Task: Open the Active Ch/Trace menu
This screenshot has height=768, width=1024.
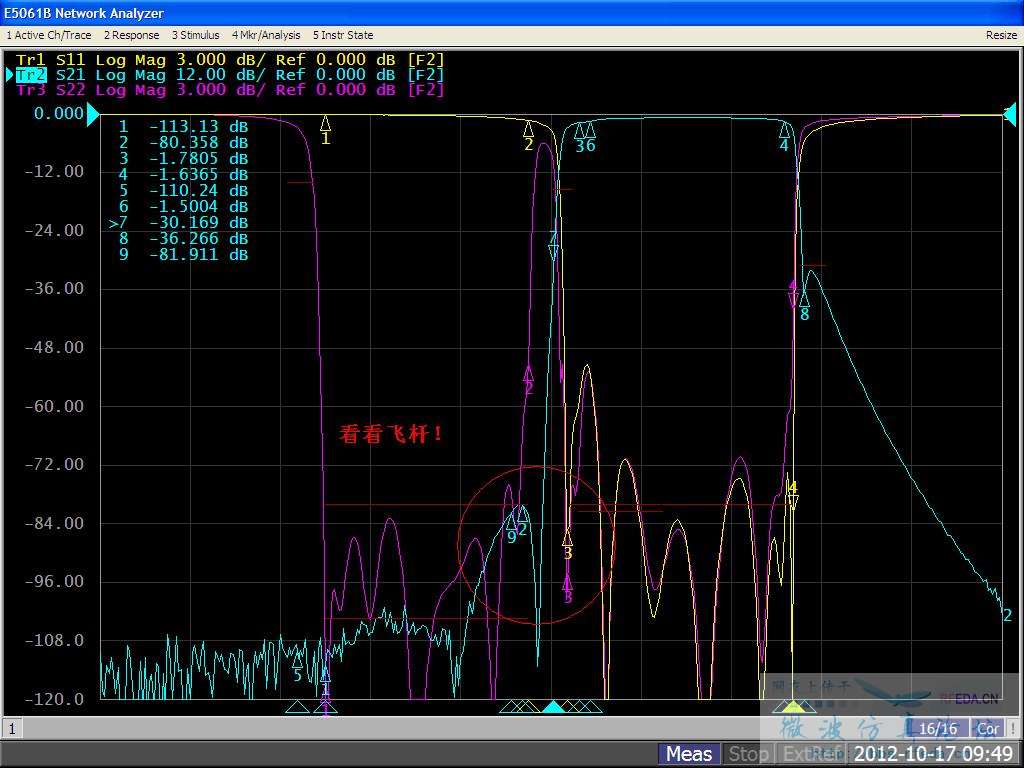Action: [x=49, y=35]
